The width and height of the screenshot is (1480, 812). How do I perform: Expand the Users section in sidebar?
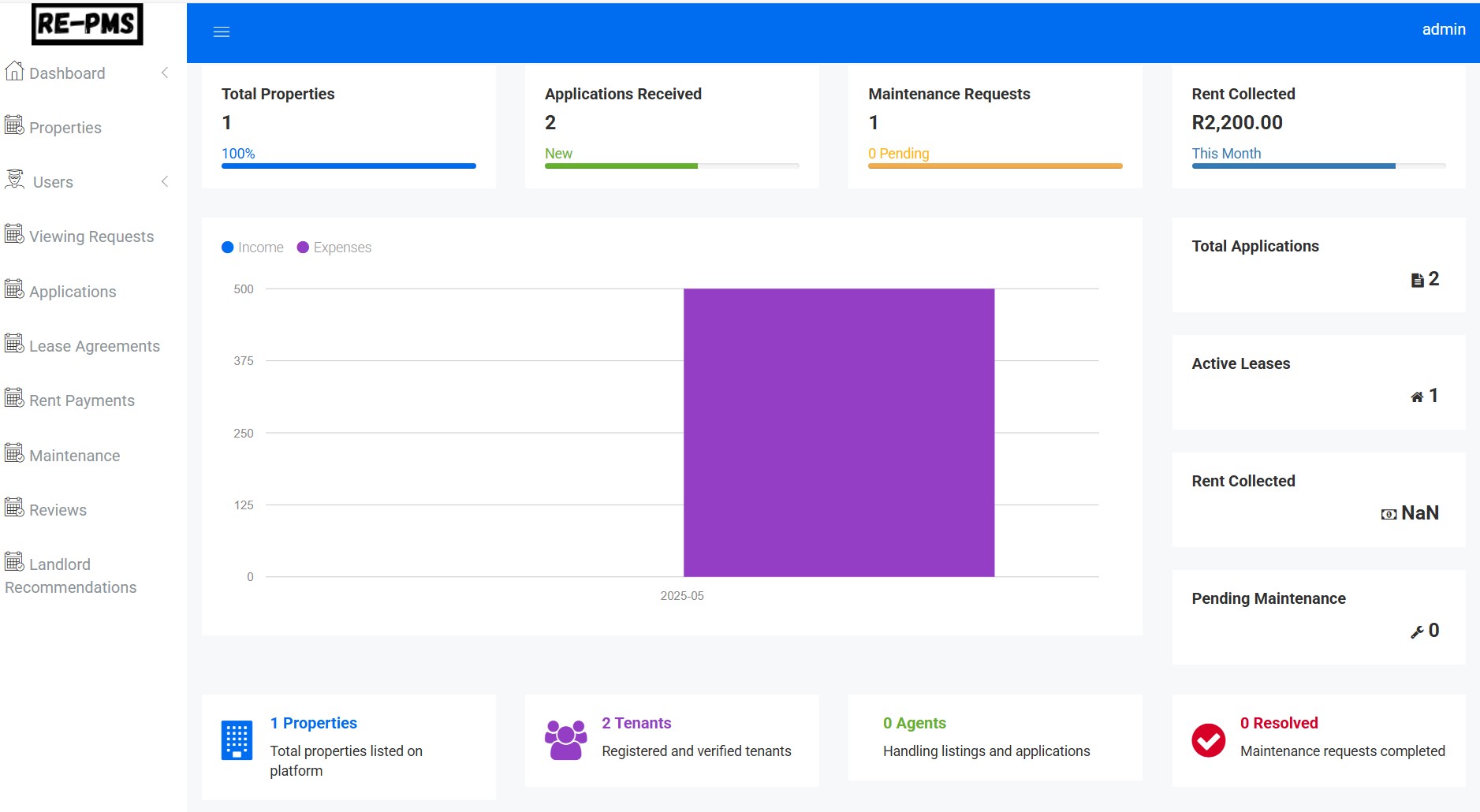click(164, 181)
